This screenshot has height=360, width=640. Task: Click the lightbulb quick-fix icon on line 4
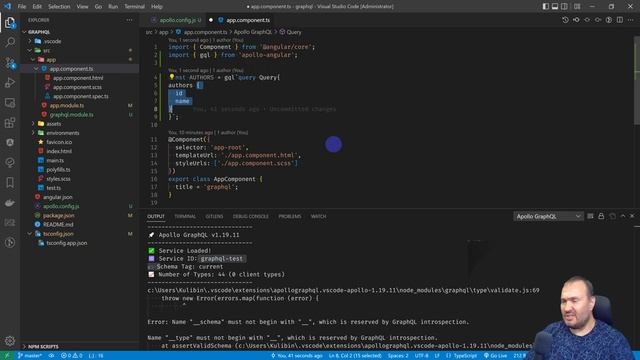[172, 77]
